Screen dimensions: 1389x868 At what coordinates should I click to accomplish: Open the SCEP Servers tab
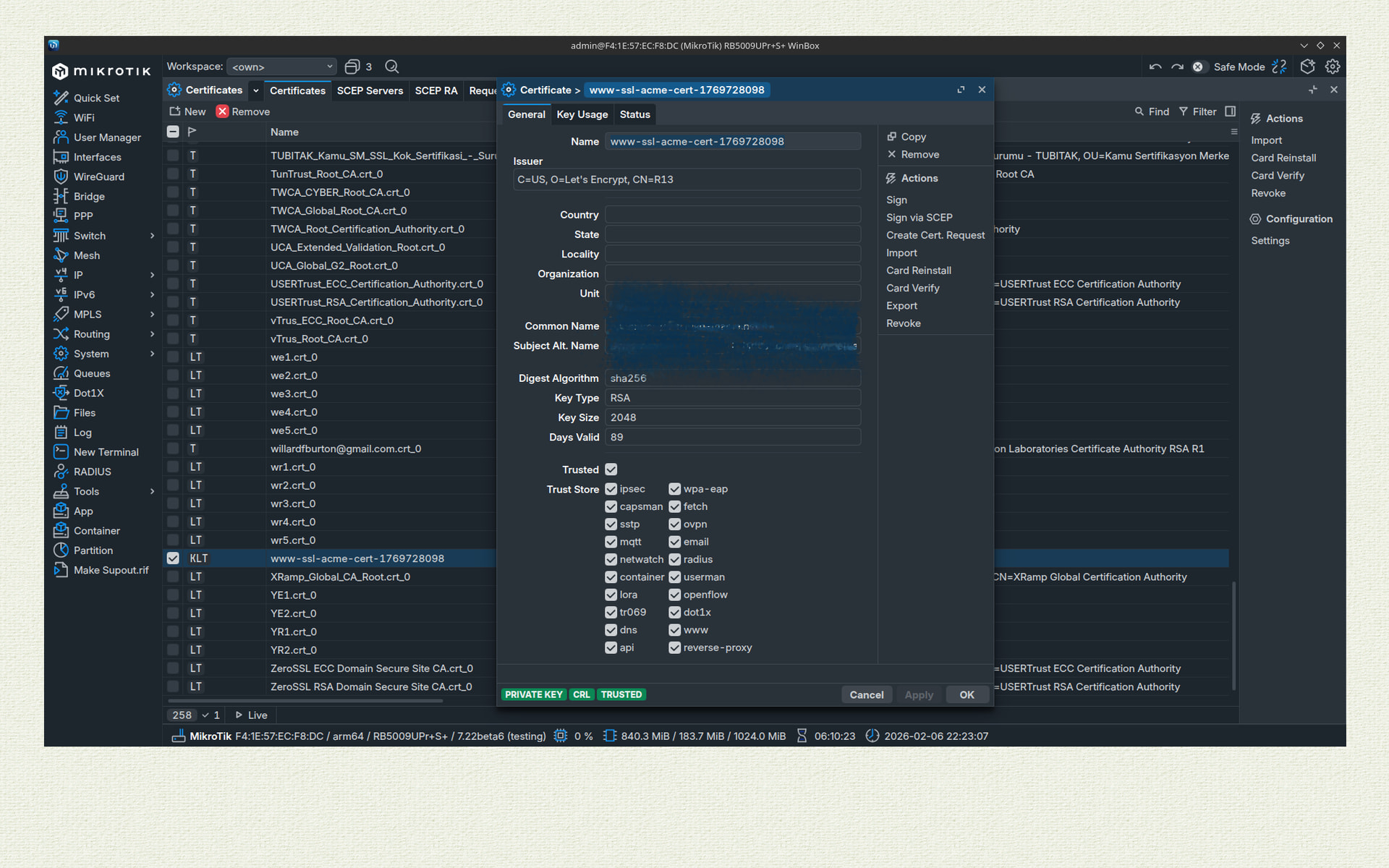pyautogui.click(x=370, y=90)
